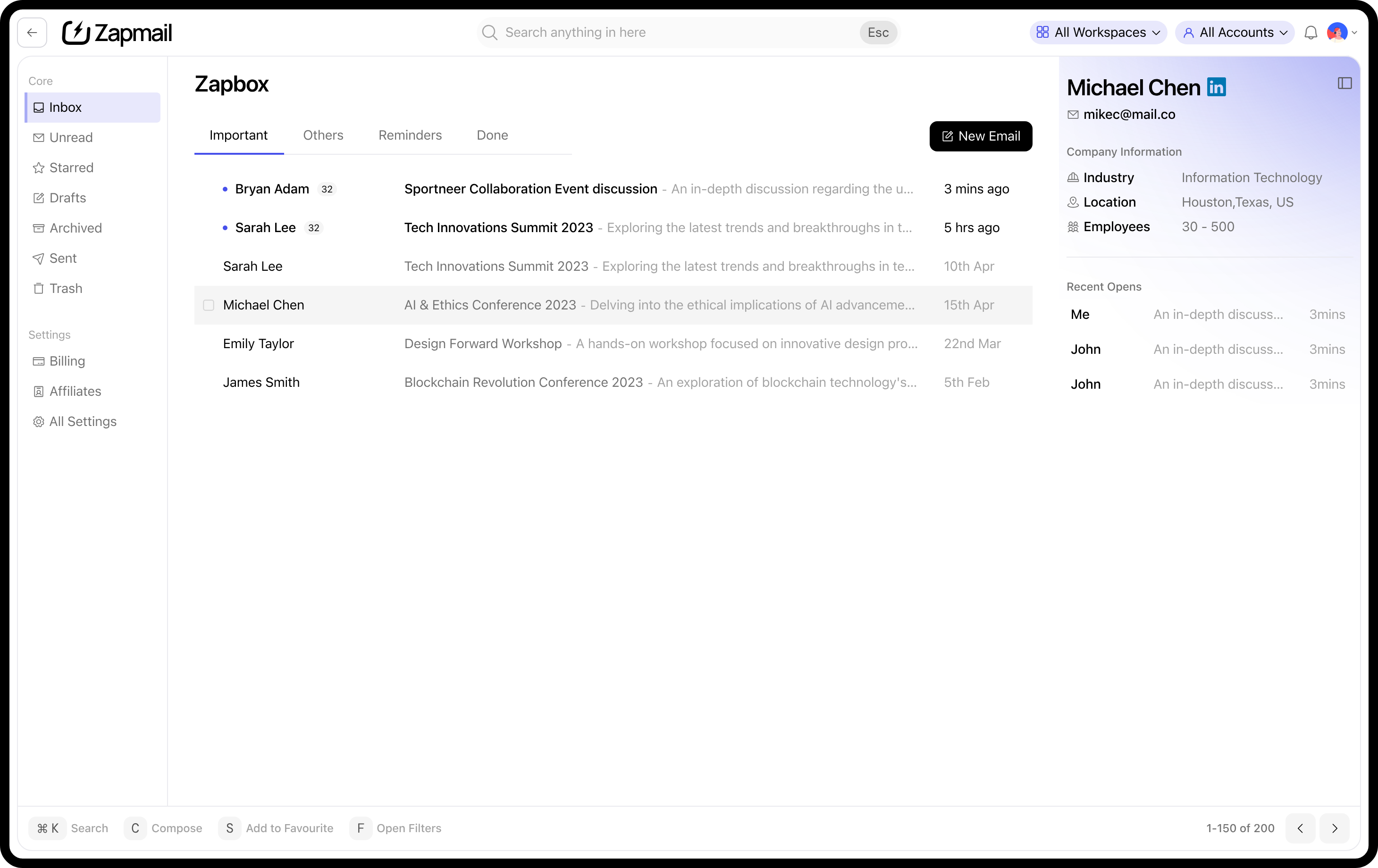Image resolution: width=1378 pixels, height=868 pixels.
Task: Click the Zapmail logo
Action: click(x=117, y=33)
